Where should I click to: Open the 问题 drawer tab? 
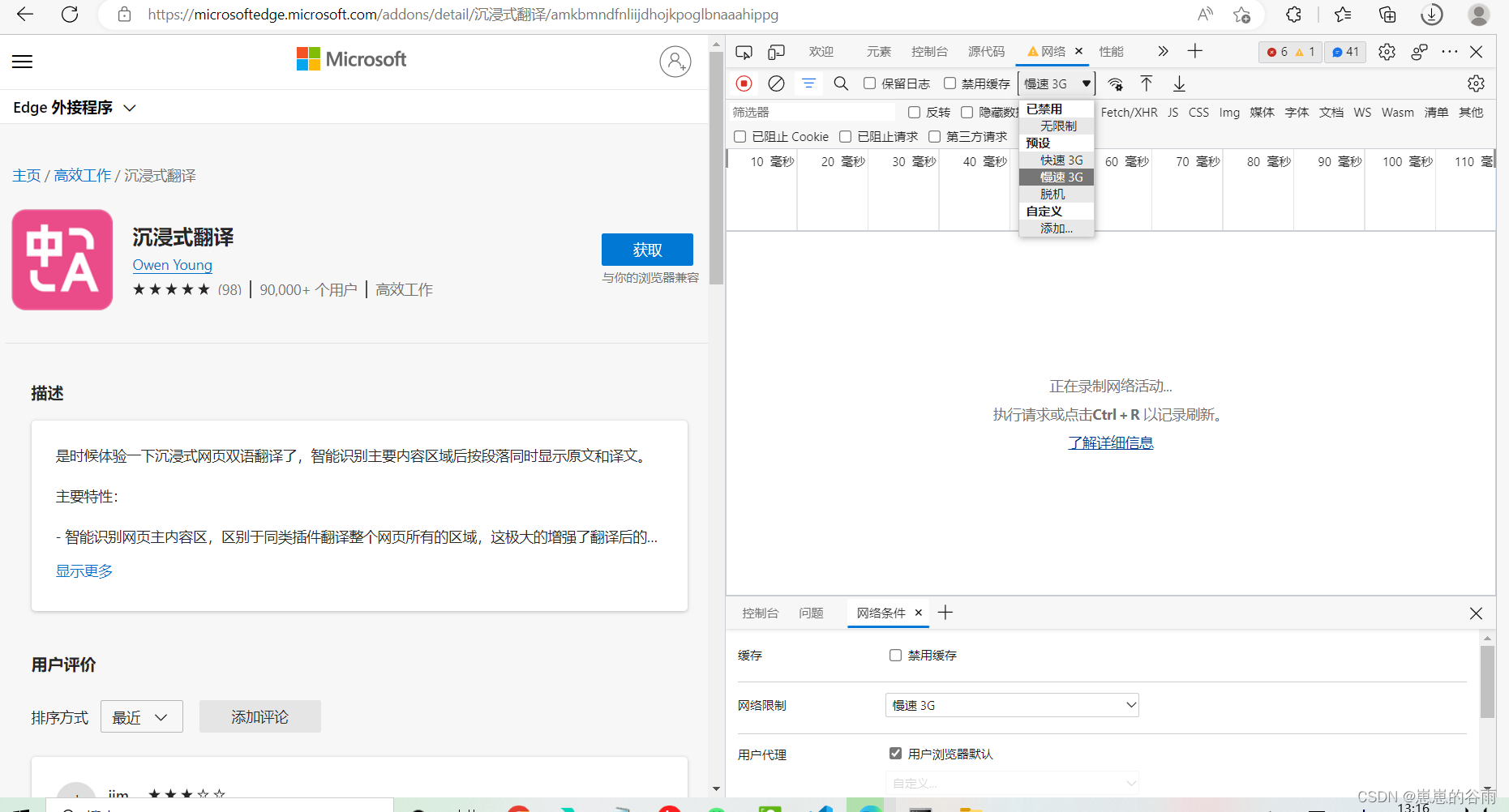pos(811,613)
